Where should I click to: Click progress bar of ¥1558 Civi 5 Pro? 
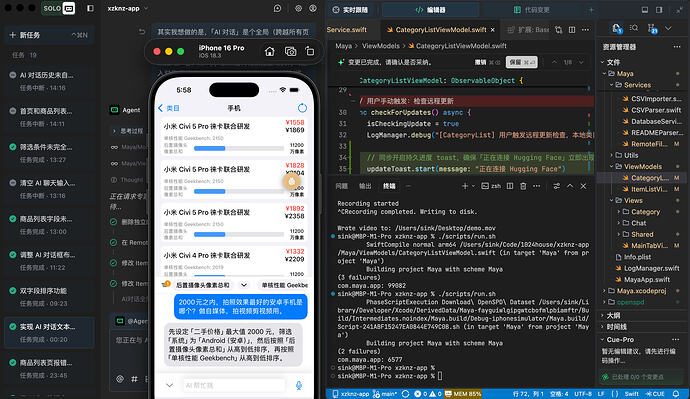(x=239, y=148)
